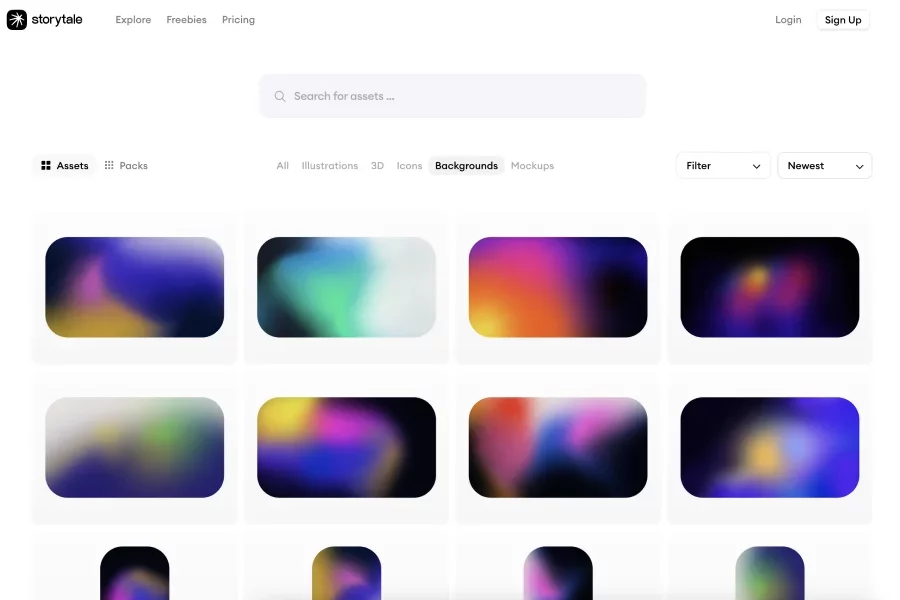Go to Freebies in navigation

186,20
